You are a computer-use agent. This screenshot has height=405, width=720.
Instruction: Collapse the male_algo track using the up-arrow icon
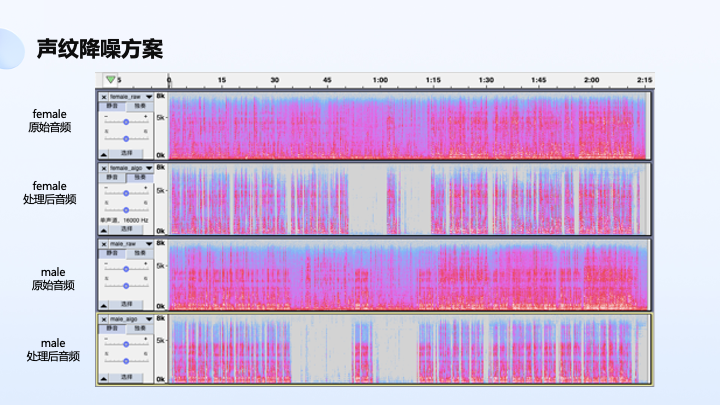click(x=104, y=378)
